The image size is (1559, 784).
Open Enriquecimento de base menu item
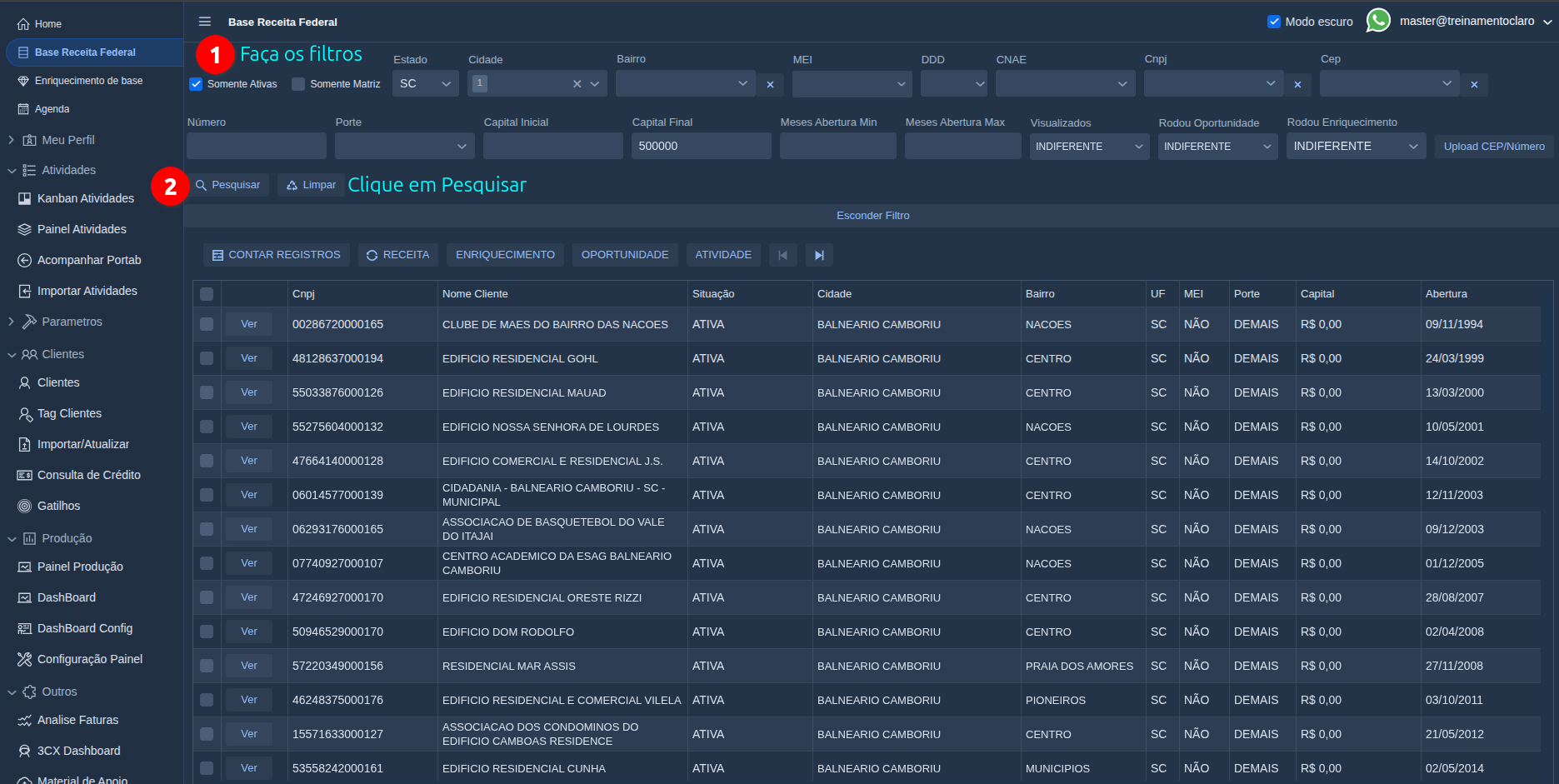pyautogui.click(x=88, y=81)
